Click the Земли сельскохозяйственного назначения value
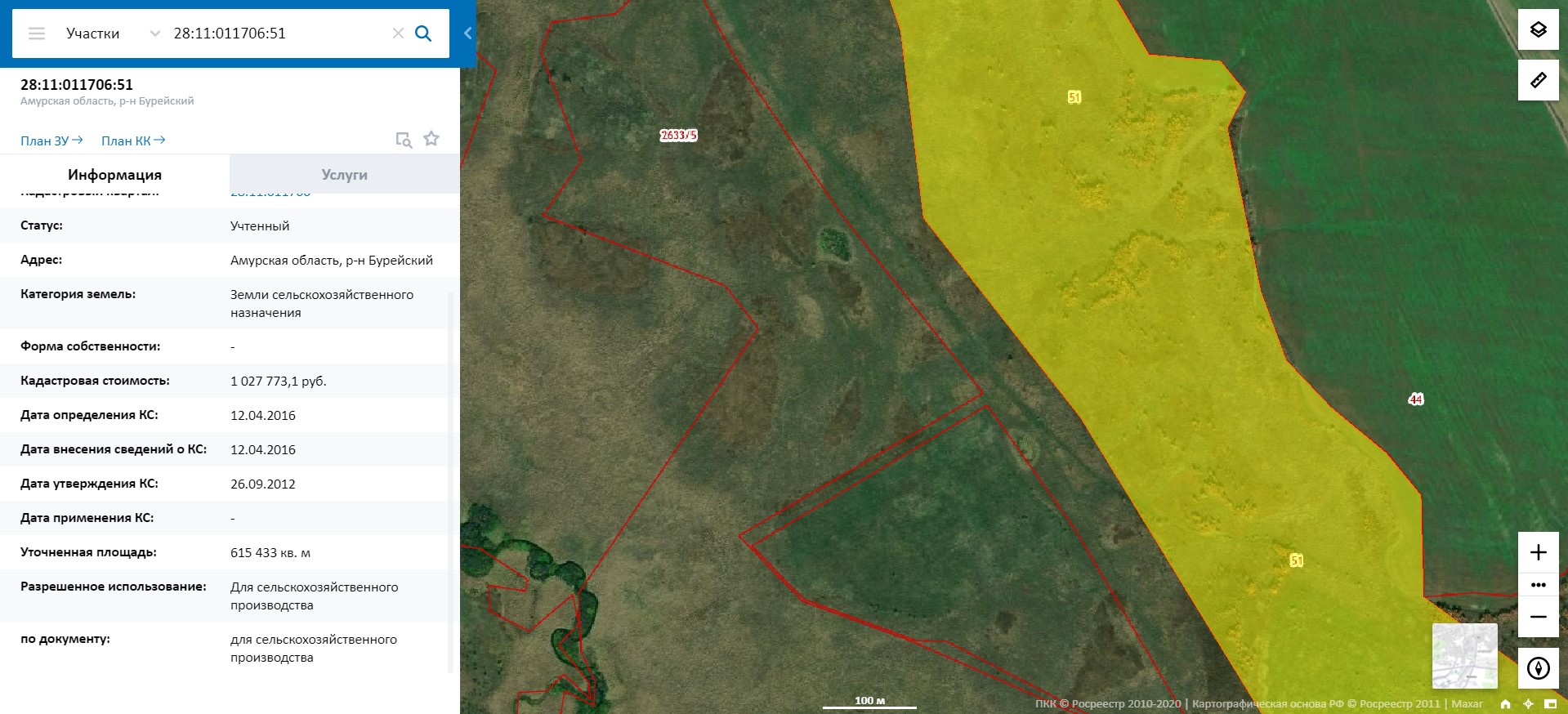 point(322,303)
